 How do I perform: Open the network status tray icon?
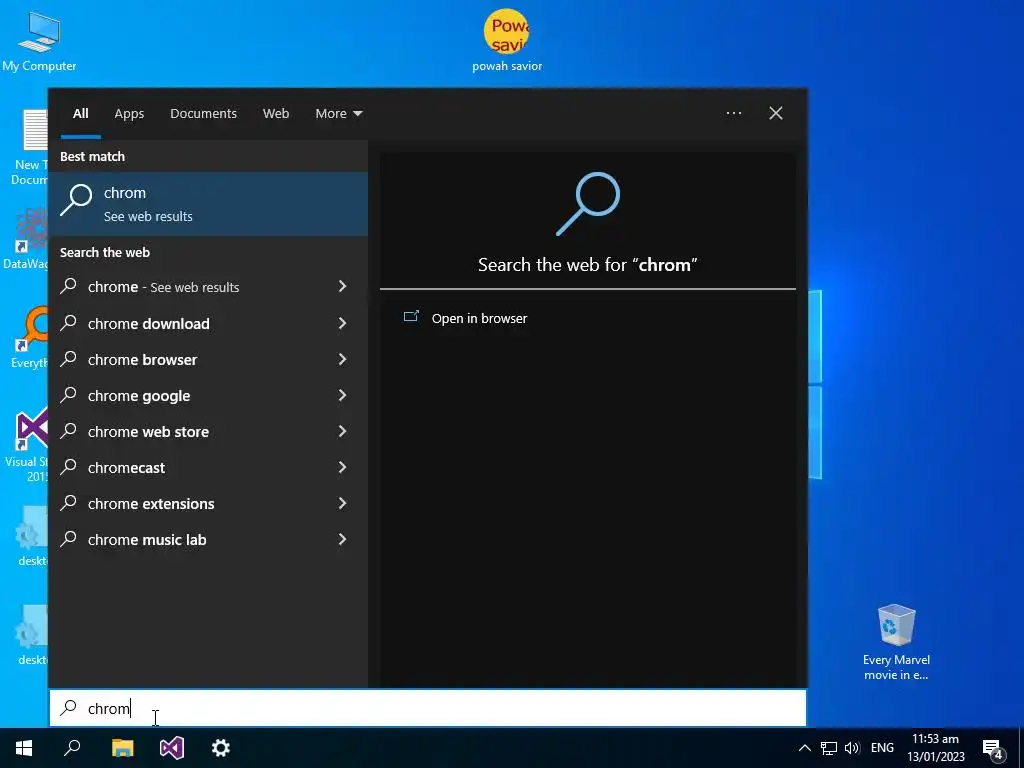[x=829, y=748]
